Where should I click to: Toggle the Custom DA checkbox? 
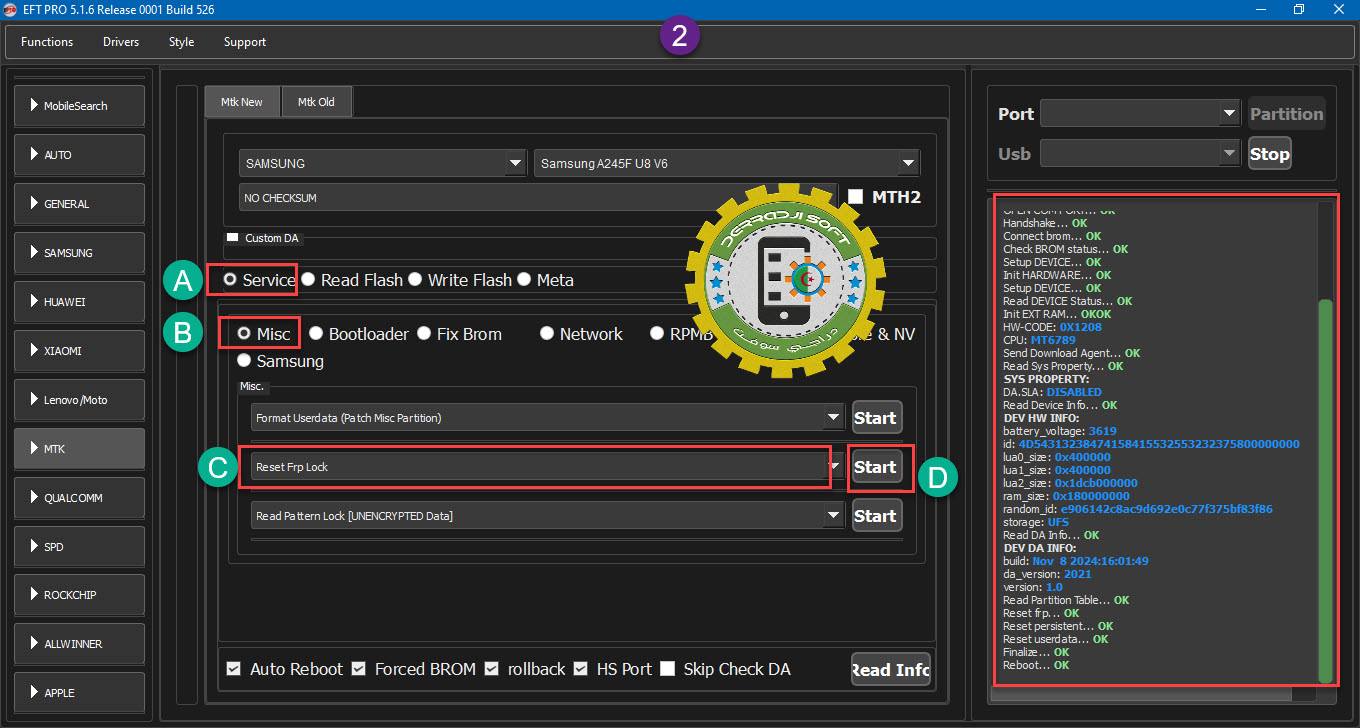233,238
